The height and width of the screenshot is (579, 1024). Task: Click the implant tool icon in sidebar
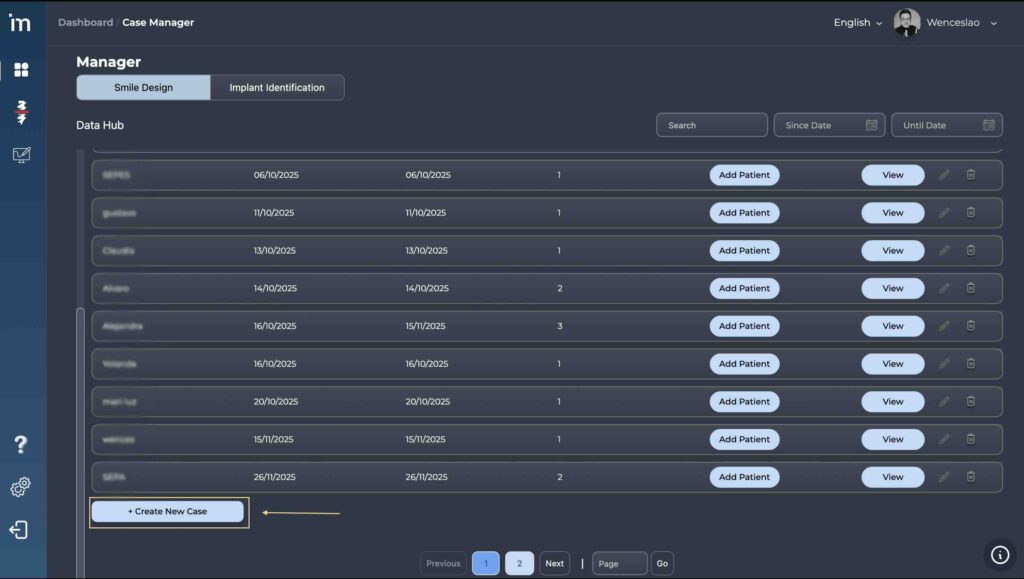tap(21, 112)
